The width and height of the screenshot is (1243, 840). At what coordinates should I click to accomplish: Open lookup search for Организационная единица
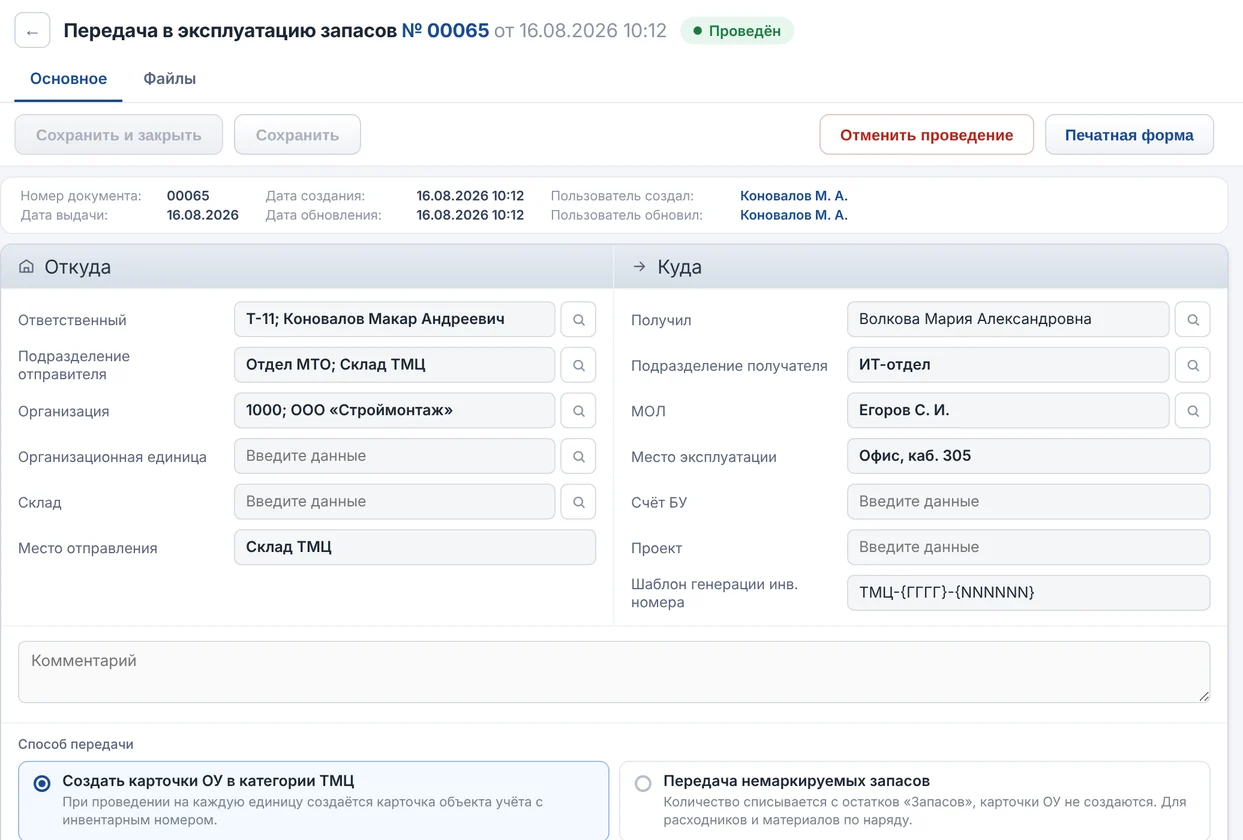(578, 456)
